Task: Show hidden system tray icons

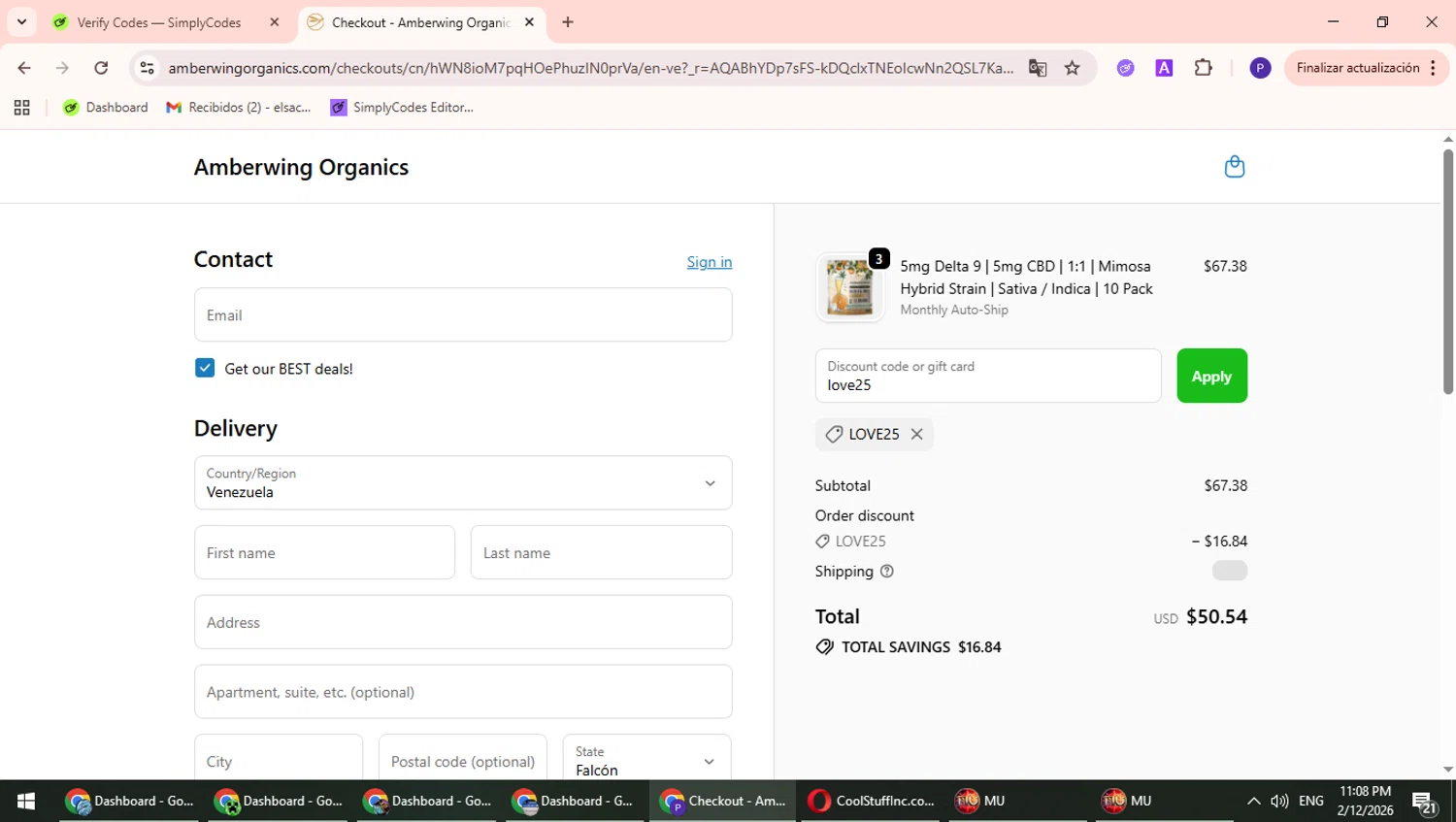Action: click(1253, 801)
